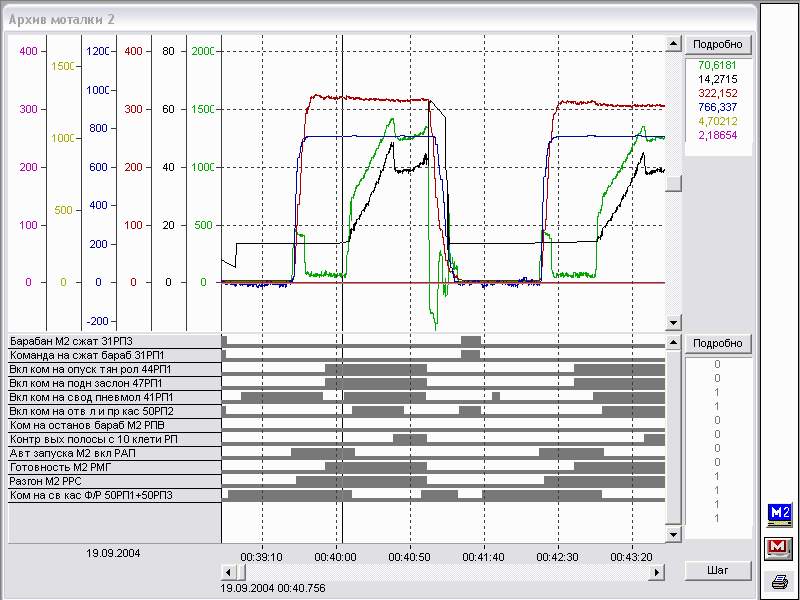Click the green 70,6181 legend value
The image size is (800, 600).
coord(718,64)
